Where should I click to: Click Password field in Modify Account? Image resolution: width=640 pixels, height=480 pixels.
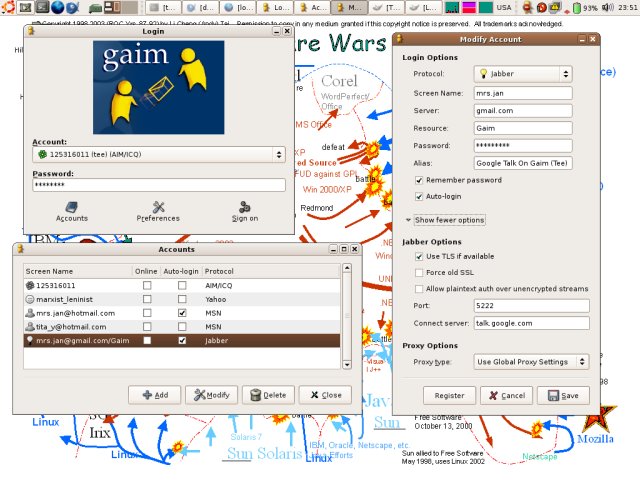click(523, 146)
